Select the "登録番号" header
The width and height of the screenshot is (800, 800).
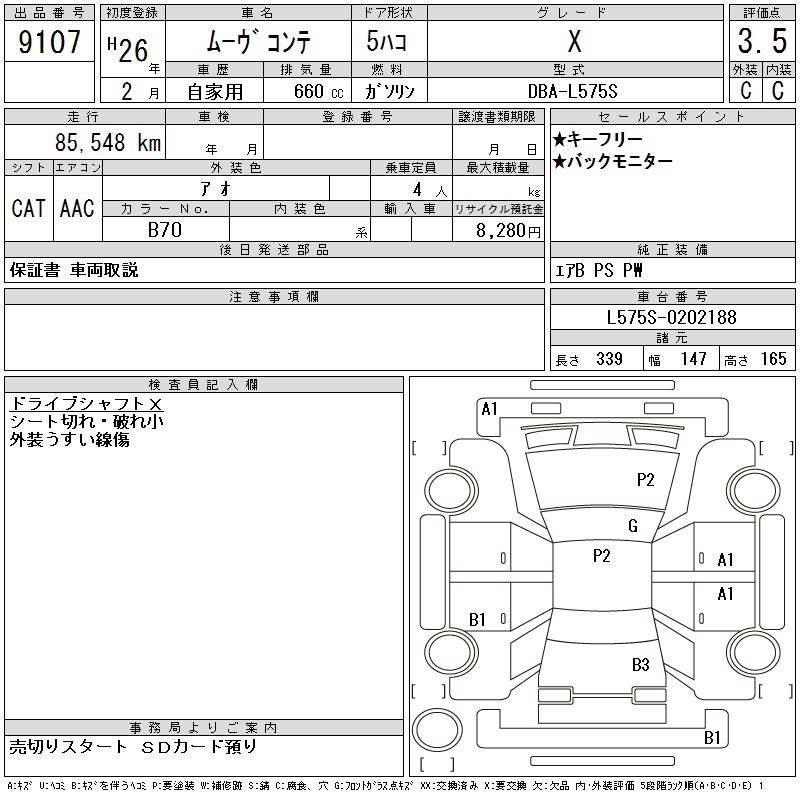coord(357,117)
